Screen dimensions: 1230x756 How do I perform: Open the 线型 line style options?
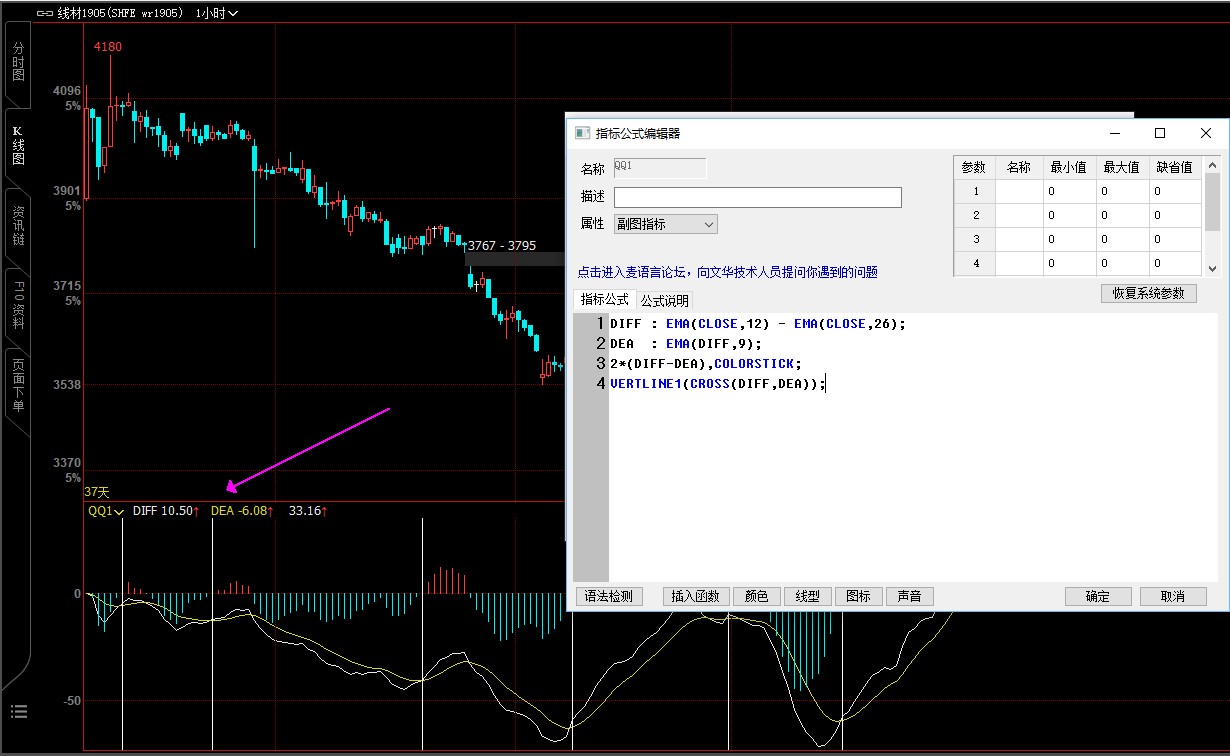pos(807,596)
